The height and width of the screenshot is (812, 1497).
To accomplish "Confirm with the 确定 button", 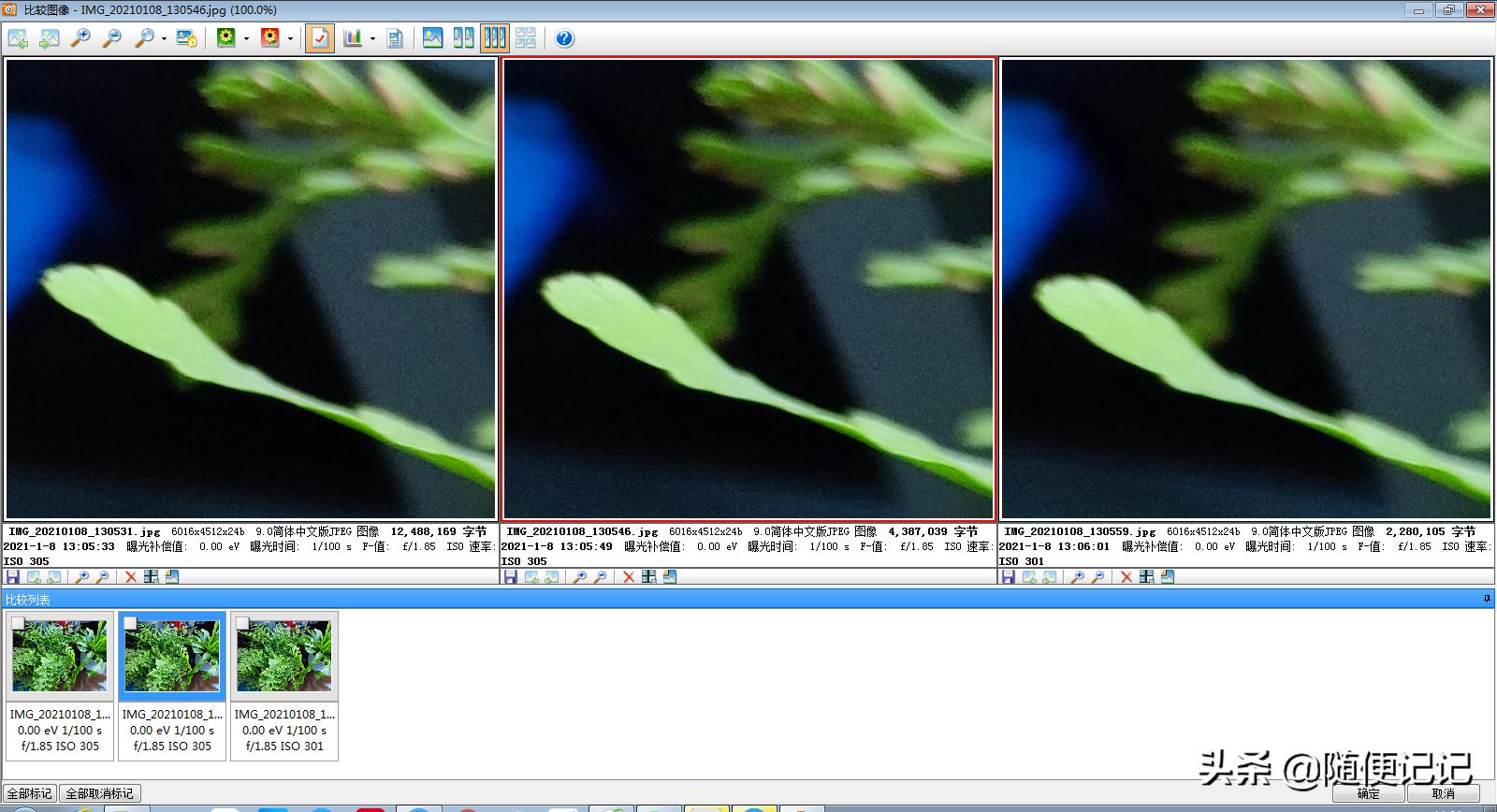I will click(1368, 793).
